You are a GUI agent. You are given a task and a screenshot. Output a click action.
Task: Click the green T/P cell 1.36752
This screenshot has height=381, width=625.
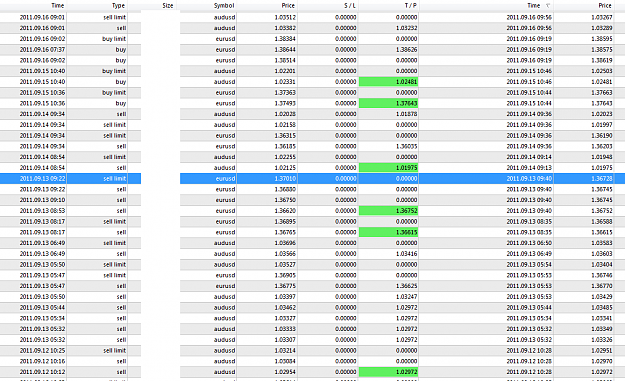click(388, 211)
